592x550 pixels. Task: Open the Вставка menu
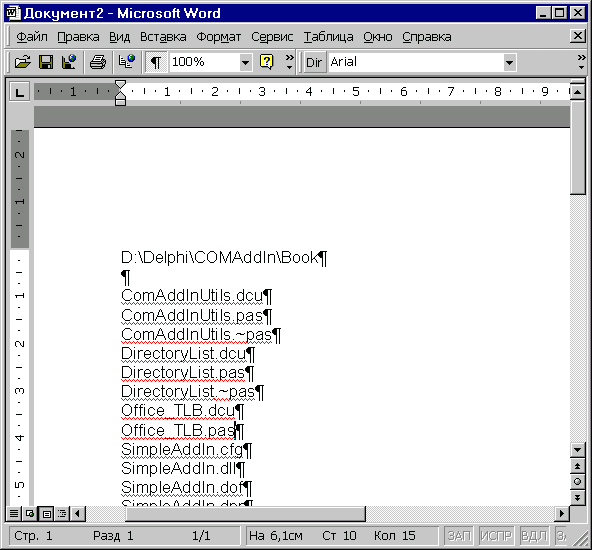[x=163, y=37]
